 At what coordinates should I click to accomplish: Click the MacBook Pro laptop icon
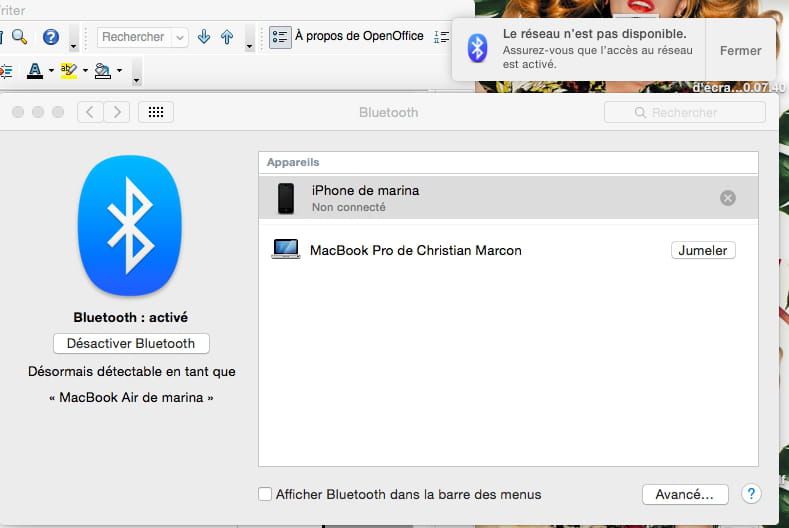286,249
